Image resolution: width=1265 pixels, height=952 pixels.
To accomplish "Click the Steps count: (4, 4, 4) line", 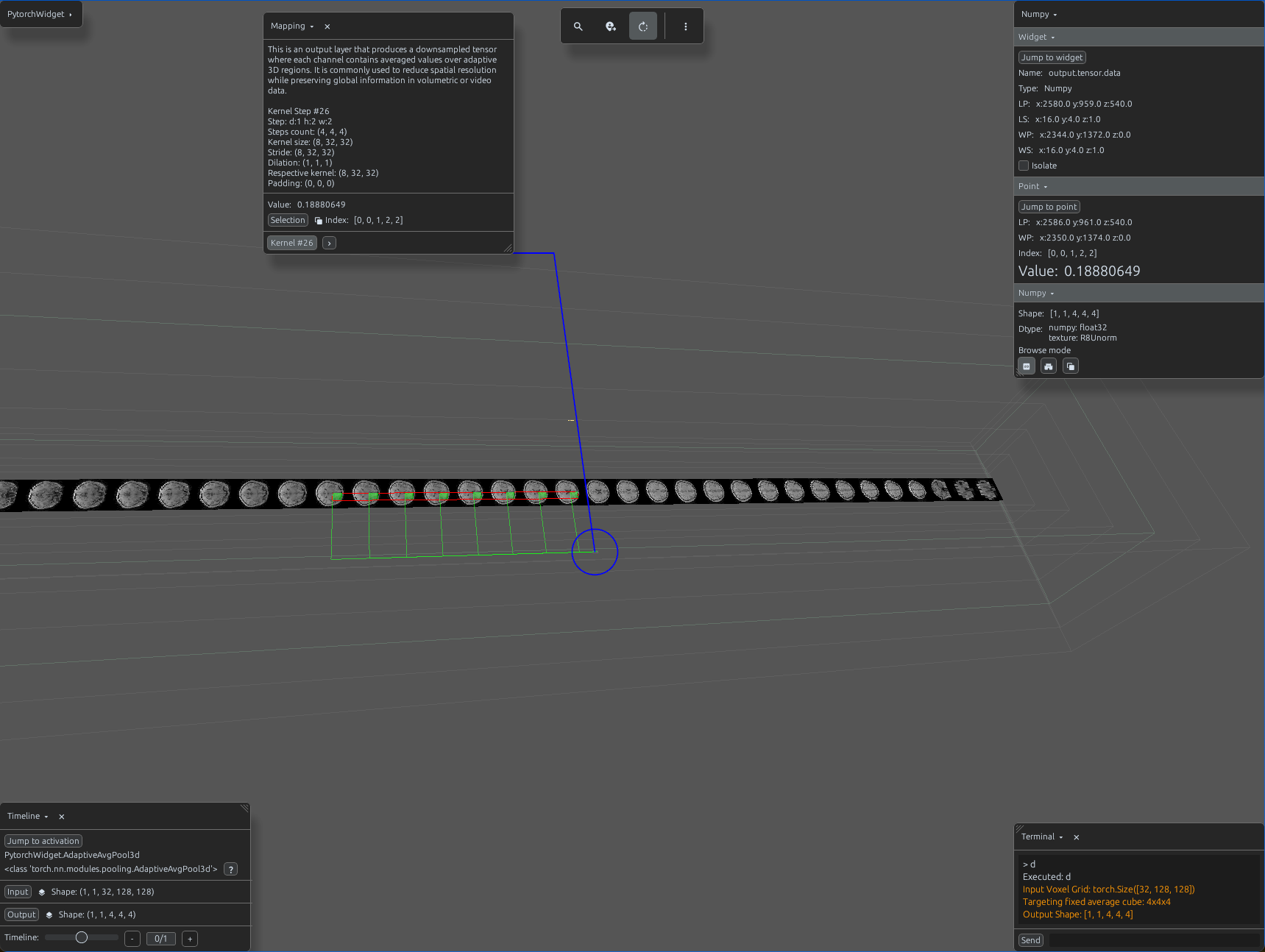I will point(307,132).
